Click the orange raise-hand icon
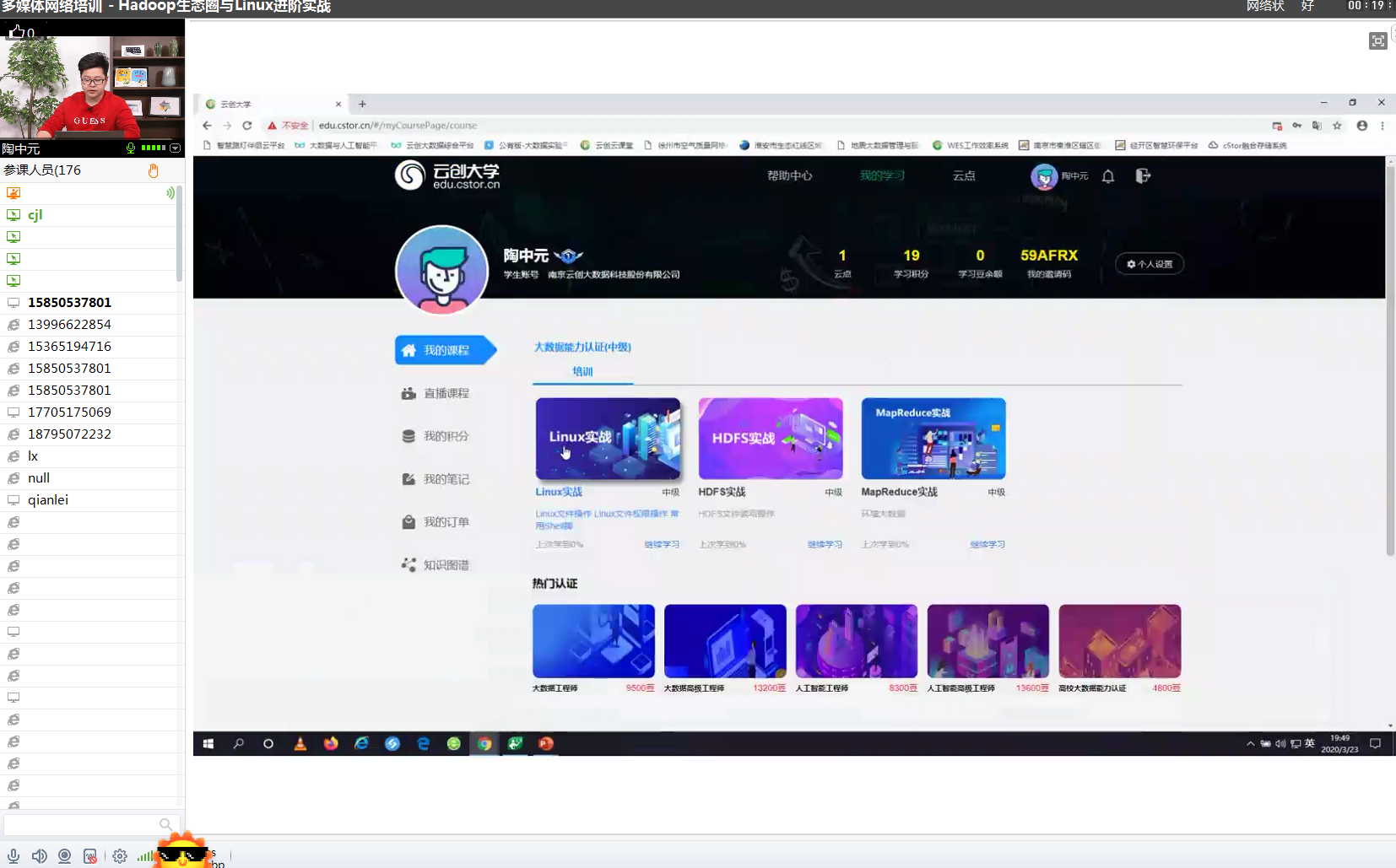Screen dimensions: 1396x868 [x=153, y=170]
